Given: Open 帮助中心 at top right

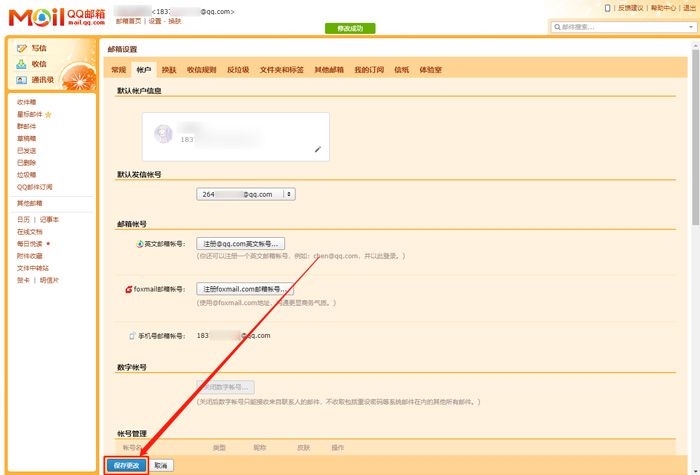Looking at the screenshot, I should coord(663,8).
